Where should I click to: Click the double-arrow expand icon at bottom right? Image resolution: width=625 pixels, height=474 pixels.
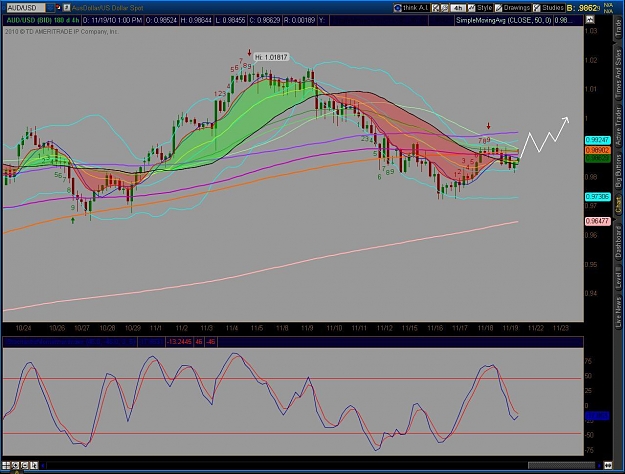coord(608,465)
